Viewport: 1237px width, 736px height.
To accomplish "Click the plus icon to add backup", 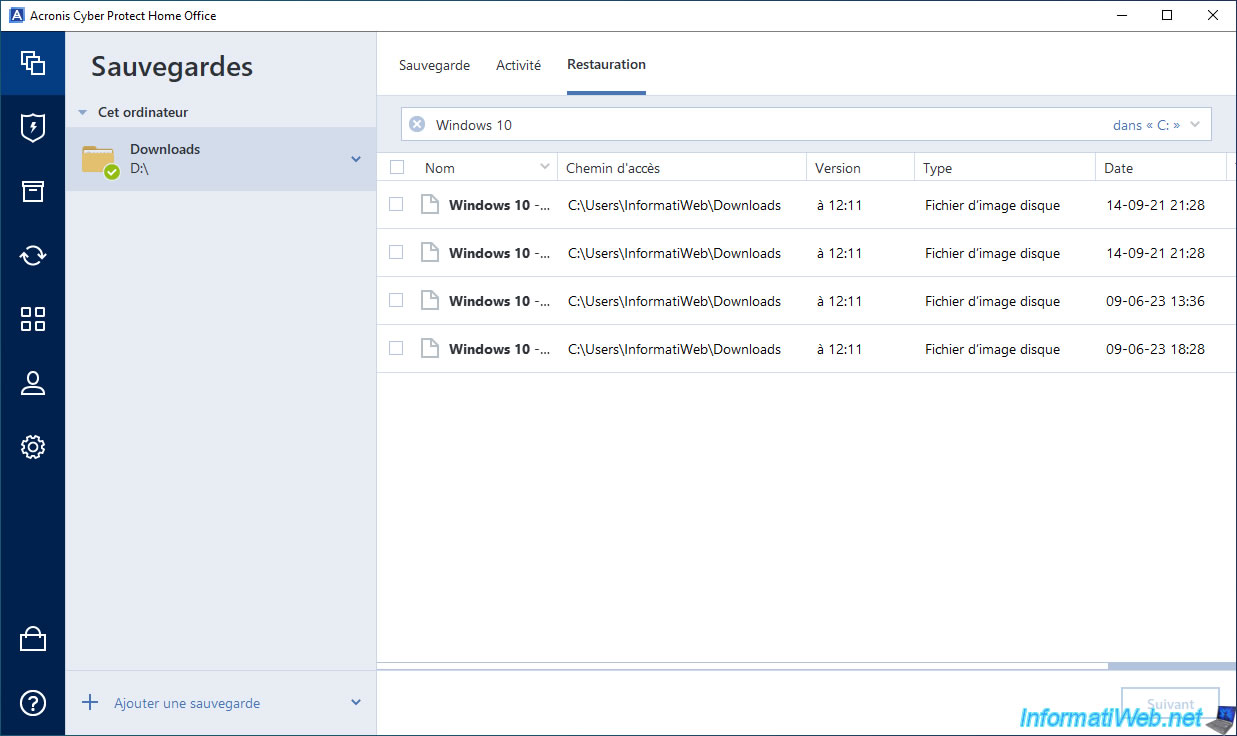I will 90,703.
